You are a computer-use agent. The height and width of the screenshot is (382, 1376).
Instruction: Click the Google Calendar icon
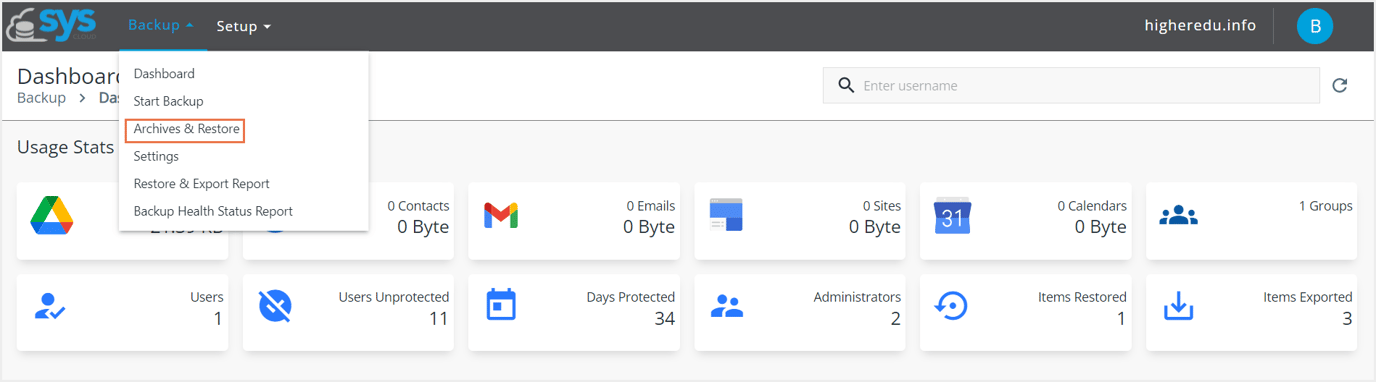coord(952,215)
